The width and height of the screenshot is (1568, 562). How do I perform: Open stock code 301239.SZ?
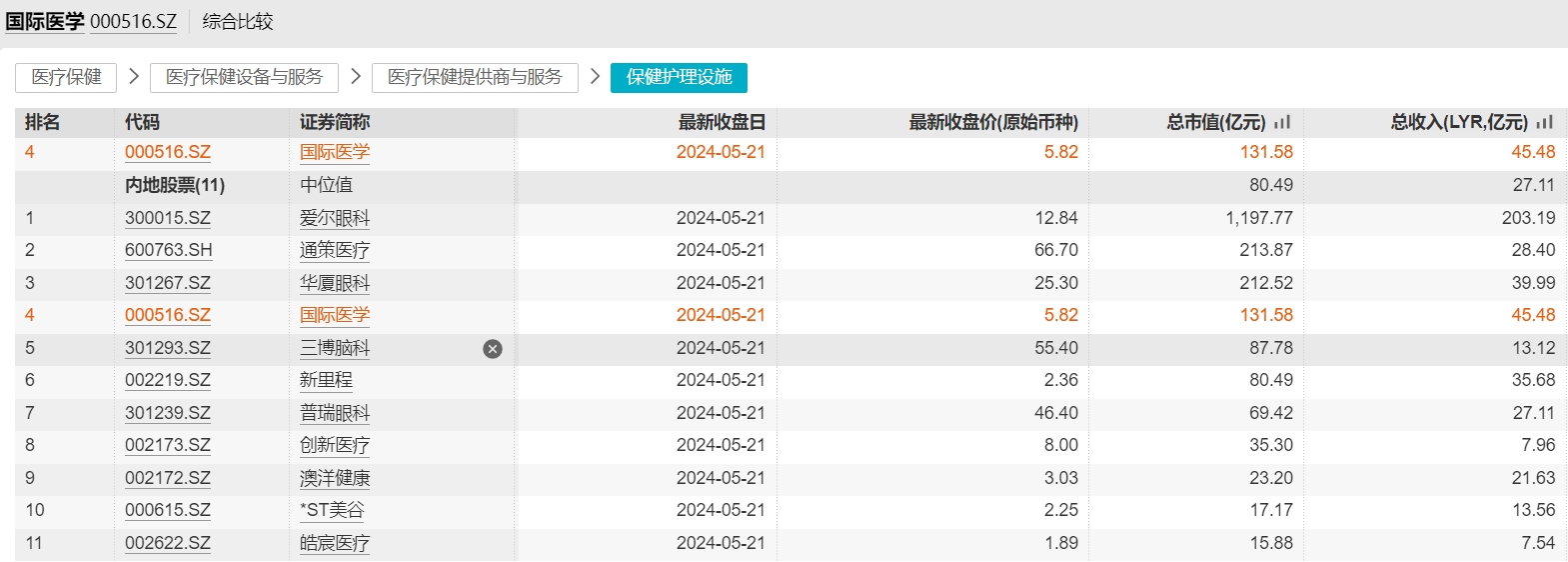(x=168, y=413)
